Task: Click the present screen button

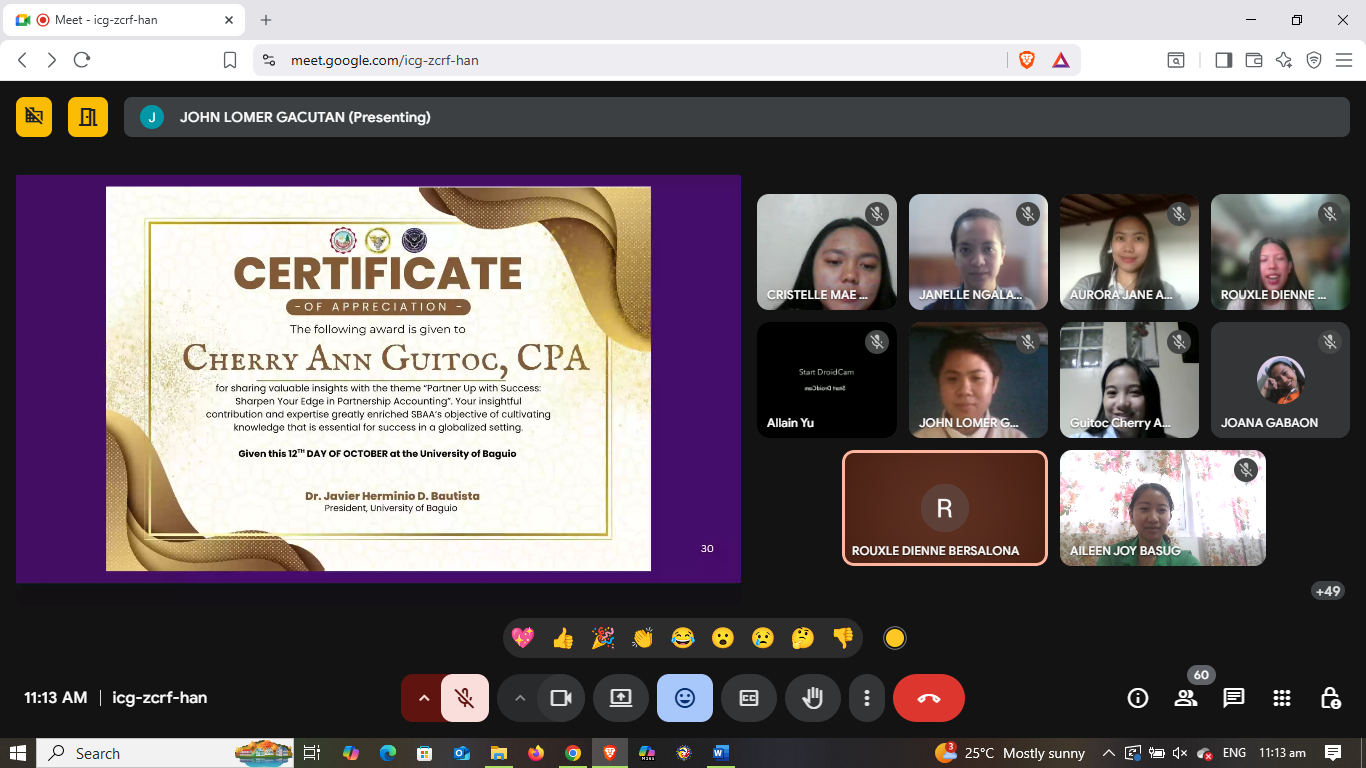Action: click(621, 698)
